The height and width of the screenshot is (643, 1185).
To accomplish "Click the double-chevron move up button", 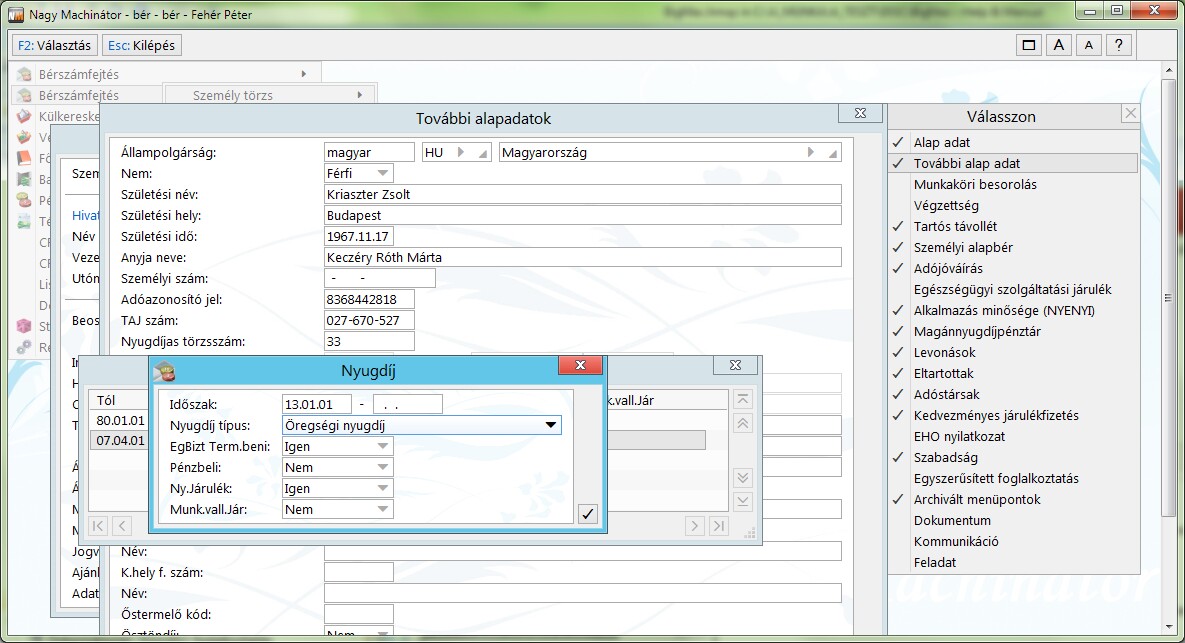I will point(742,423).
